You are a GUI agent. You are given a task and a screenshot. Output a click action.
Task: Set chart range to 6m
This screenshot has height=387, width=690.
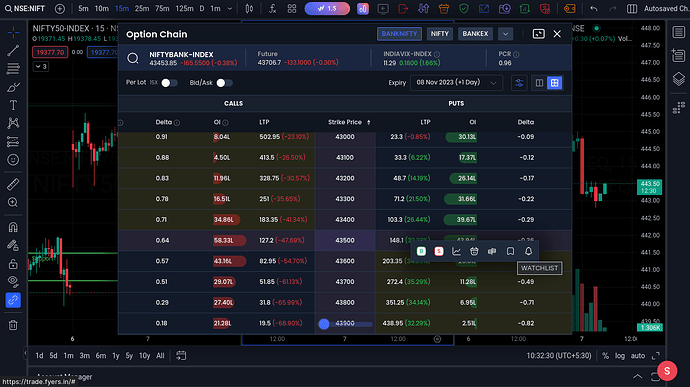101,356
